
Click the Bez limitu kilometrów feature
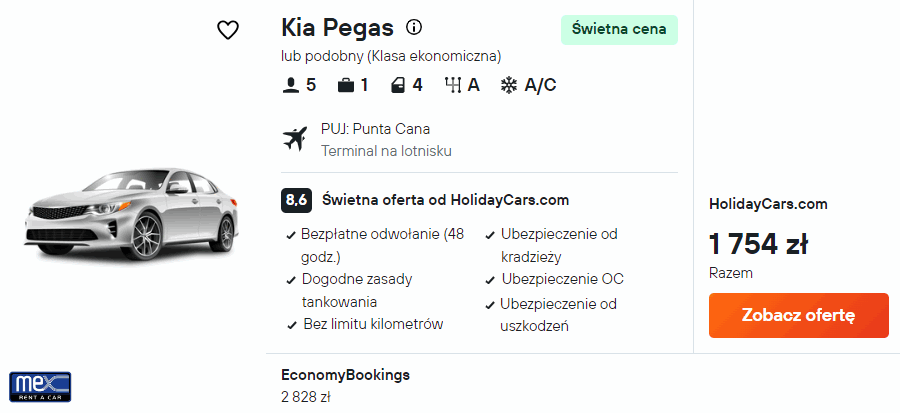pos(372,324)
